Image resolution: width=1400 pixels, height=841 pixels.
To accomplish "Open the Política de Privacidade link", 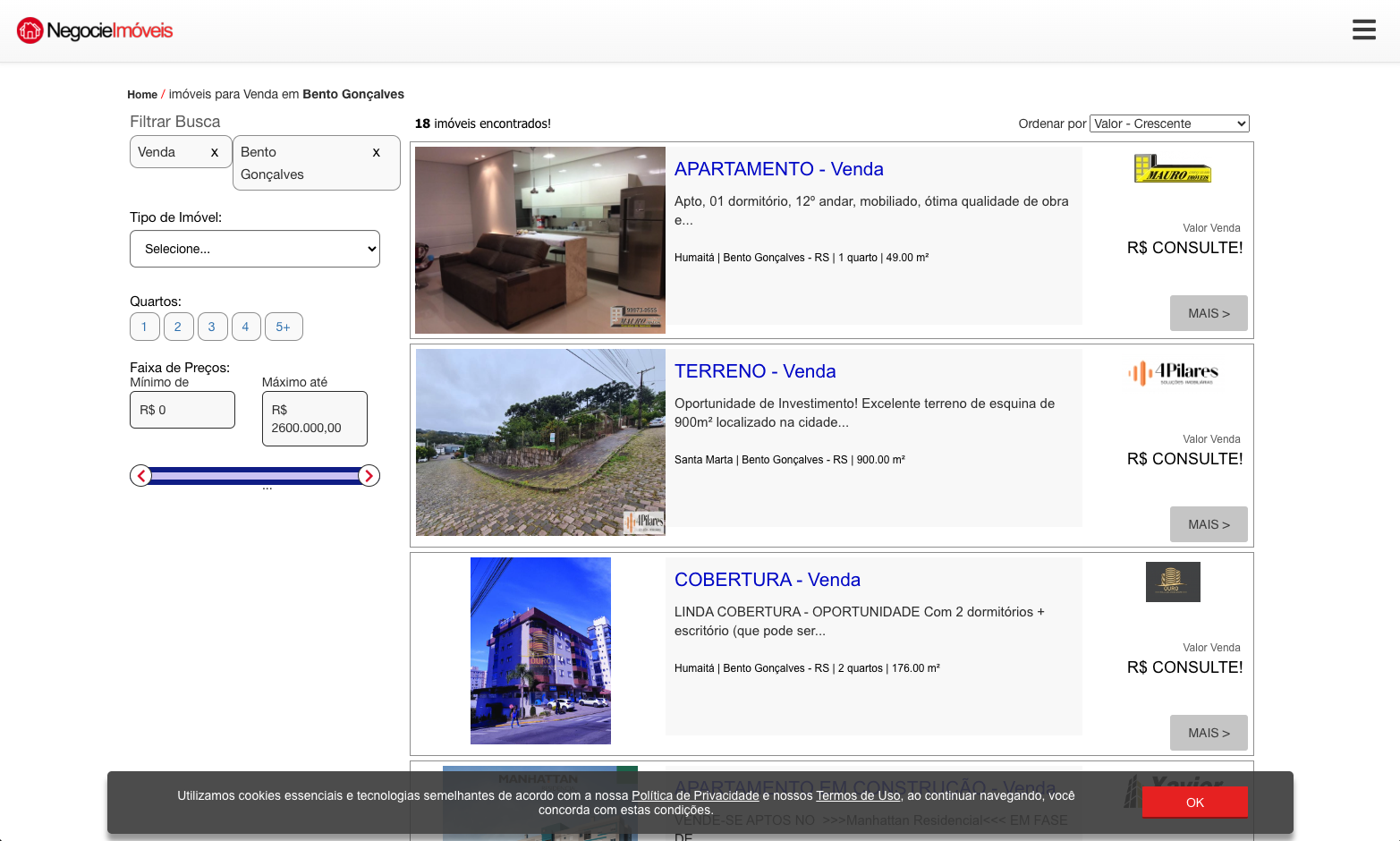I will click(x=695, y=795).
